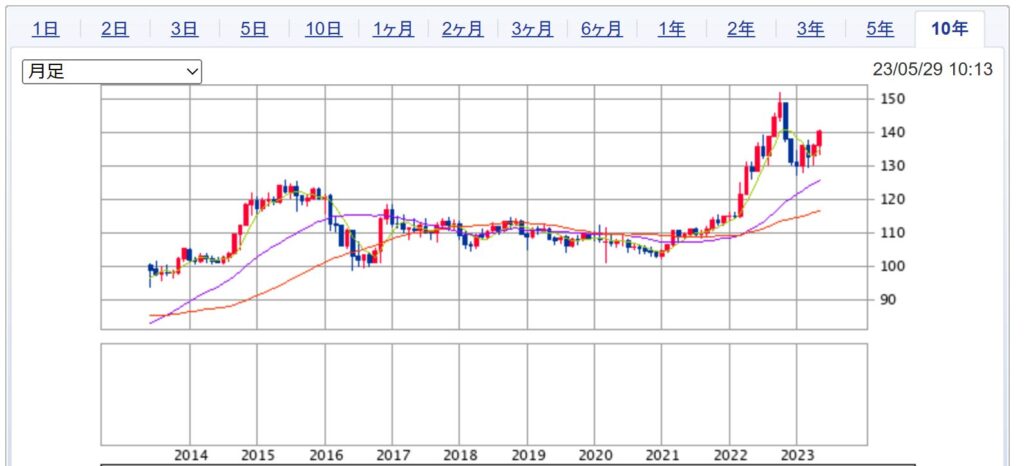Switch to the 1日 chart range tab
This screenshot has width=1024, height=466.
point(45,29)
